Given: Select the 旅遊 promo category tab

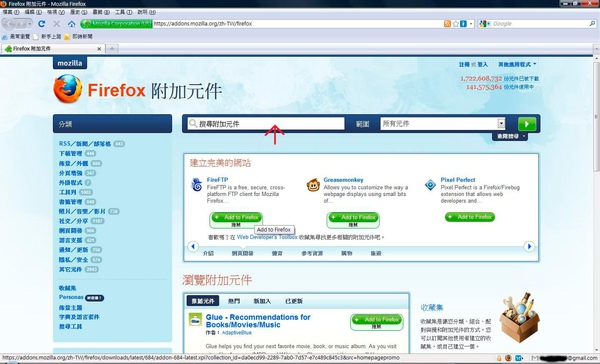Looking at the screenshot, I should [x=376, y=253].
